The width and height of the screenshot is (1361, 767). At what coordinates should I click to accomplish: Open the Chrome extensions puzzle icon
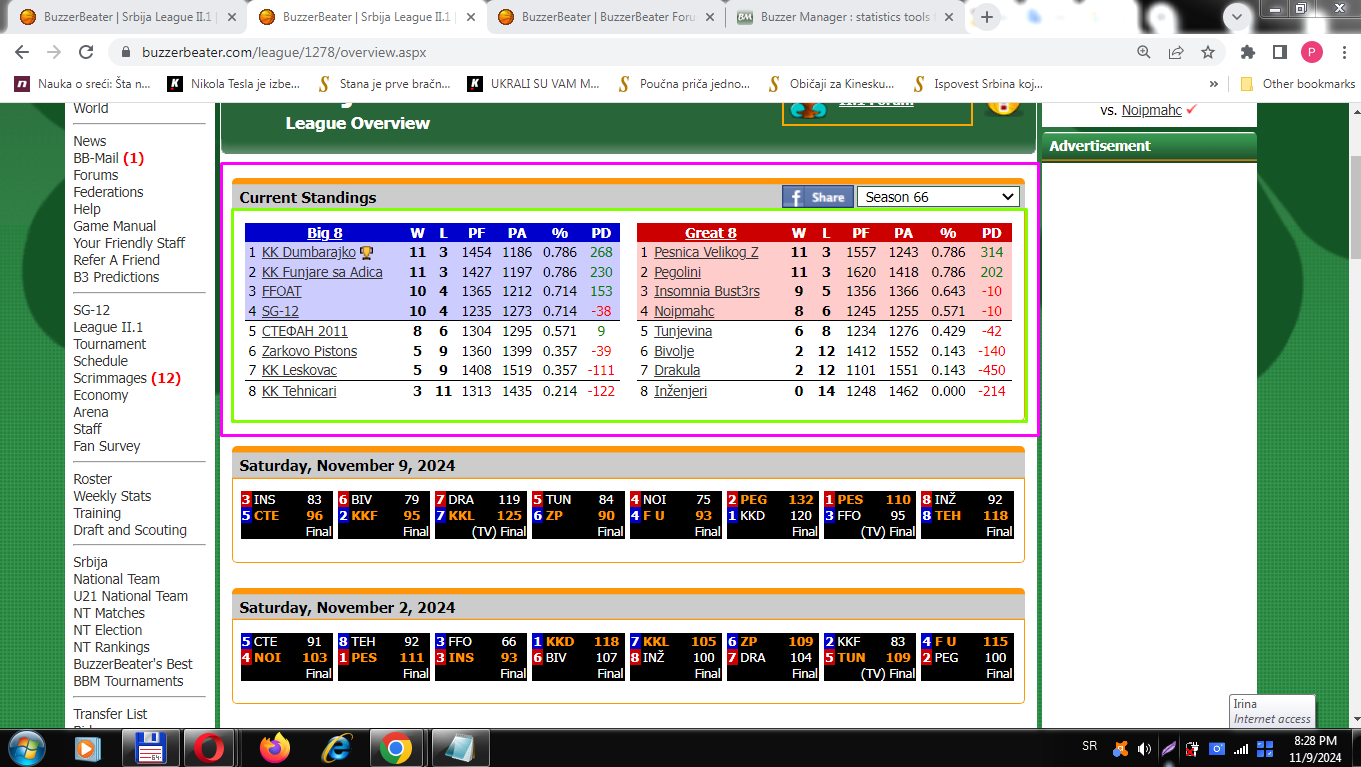point(1248,52)
